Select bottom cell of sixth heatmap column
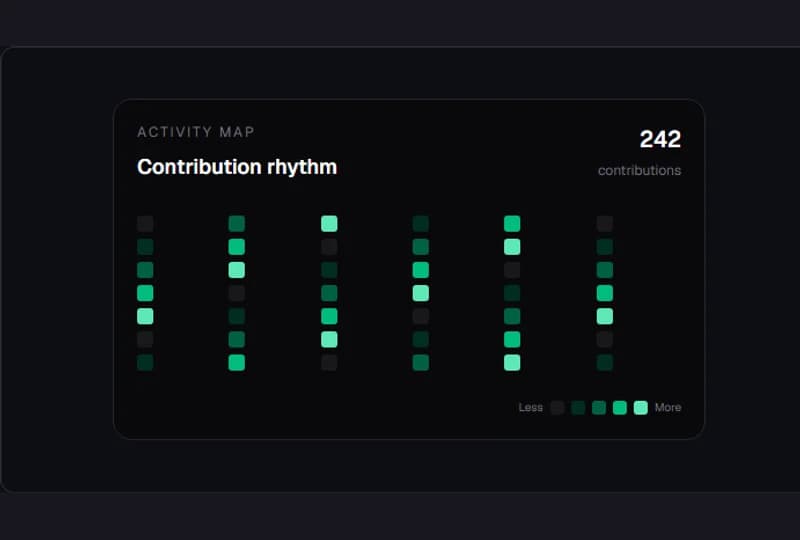Image resolution: width=800 pixels, height=540 pixels. (605, 362)
